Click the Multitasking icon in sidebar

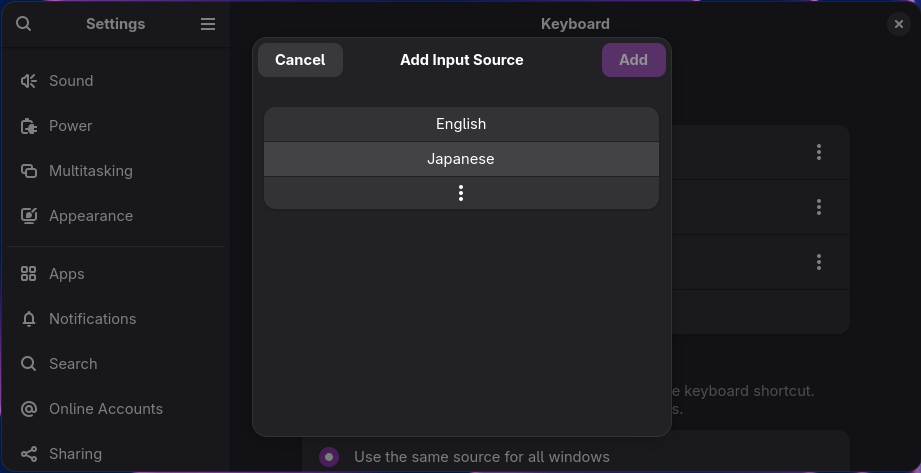coord(29,171)
